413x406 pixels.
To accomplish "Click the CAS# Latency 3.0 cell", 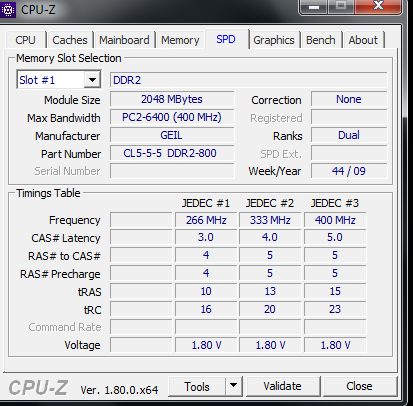I will tap(206, 237).
